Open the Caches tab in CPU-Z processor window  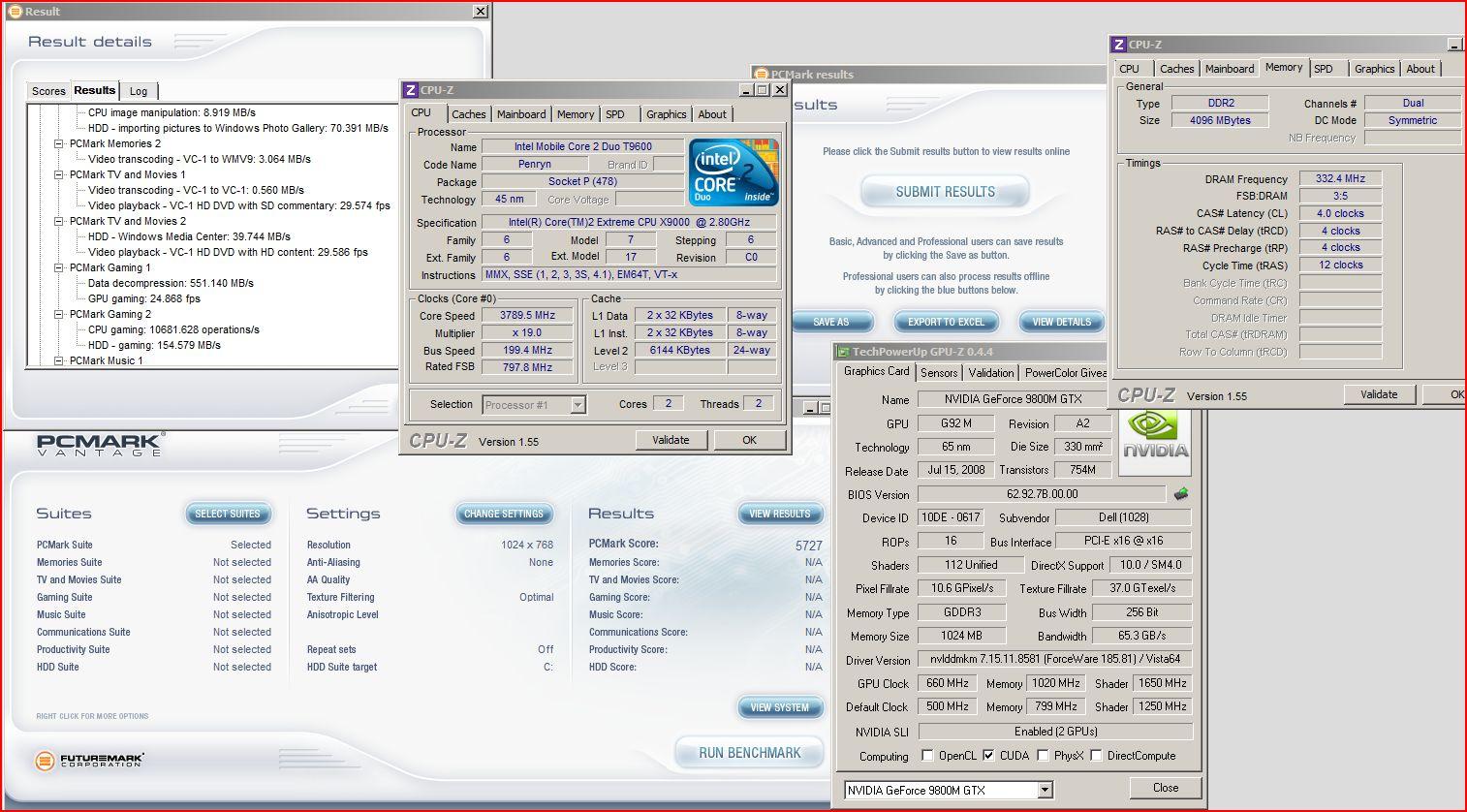pos(468,114)
